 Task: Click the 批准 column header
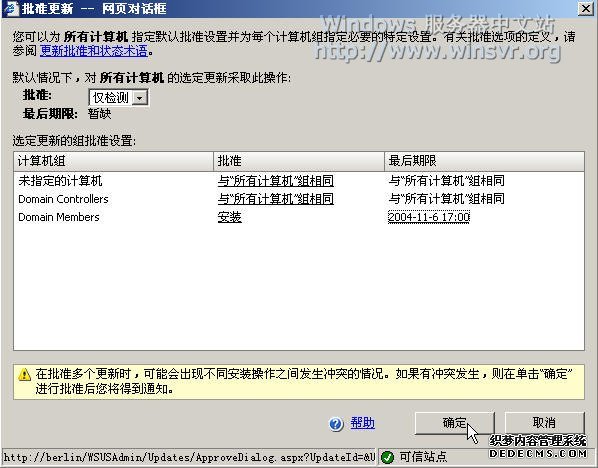pyautogui.click(x=299, y=161)
